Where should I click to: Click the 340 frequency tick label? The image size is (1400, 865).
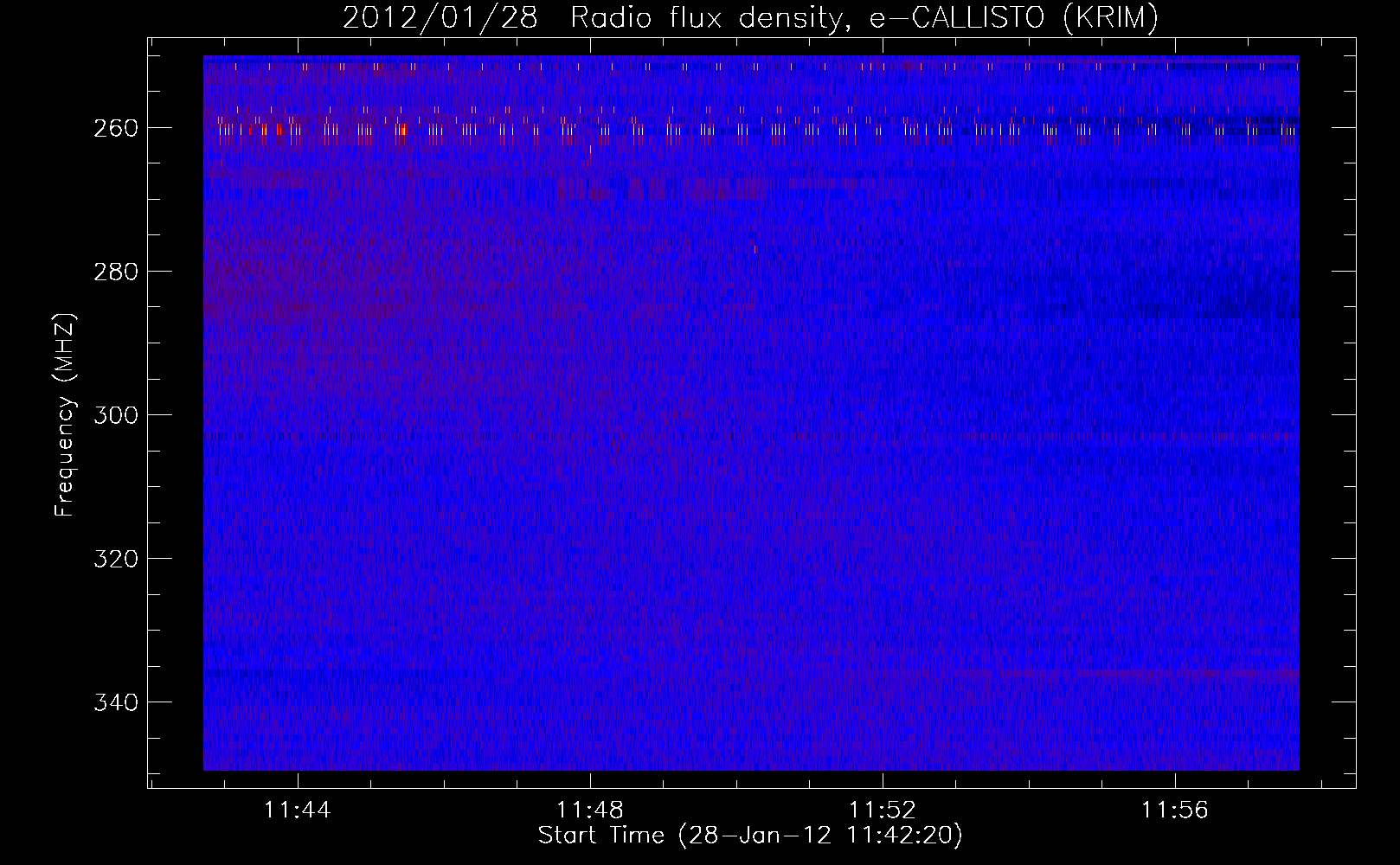coord(116,702)
